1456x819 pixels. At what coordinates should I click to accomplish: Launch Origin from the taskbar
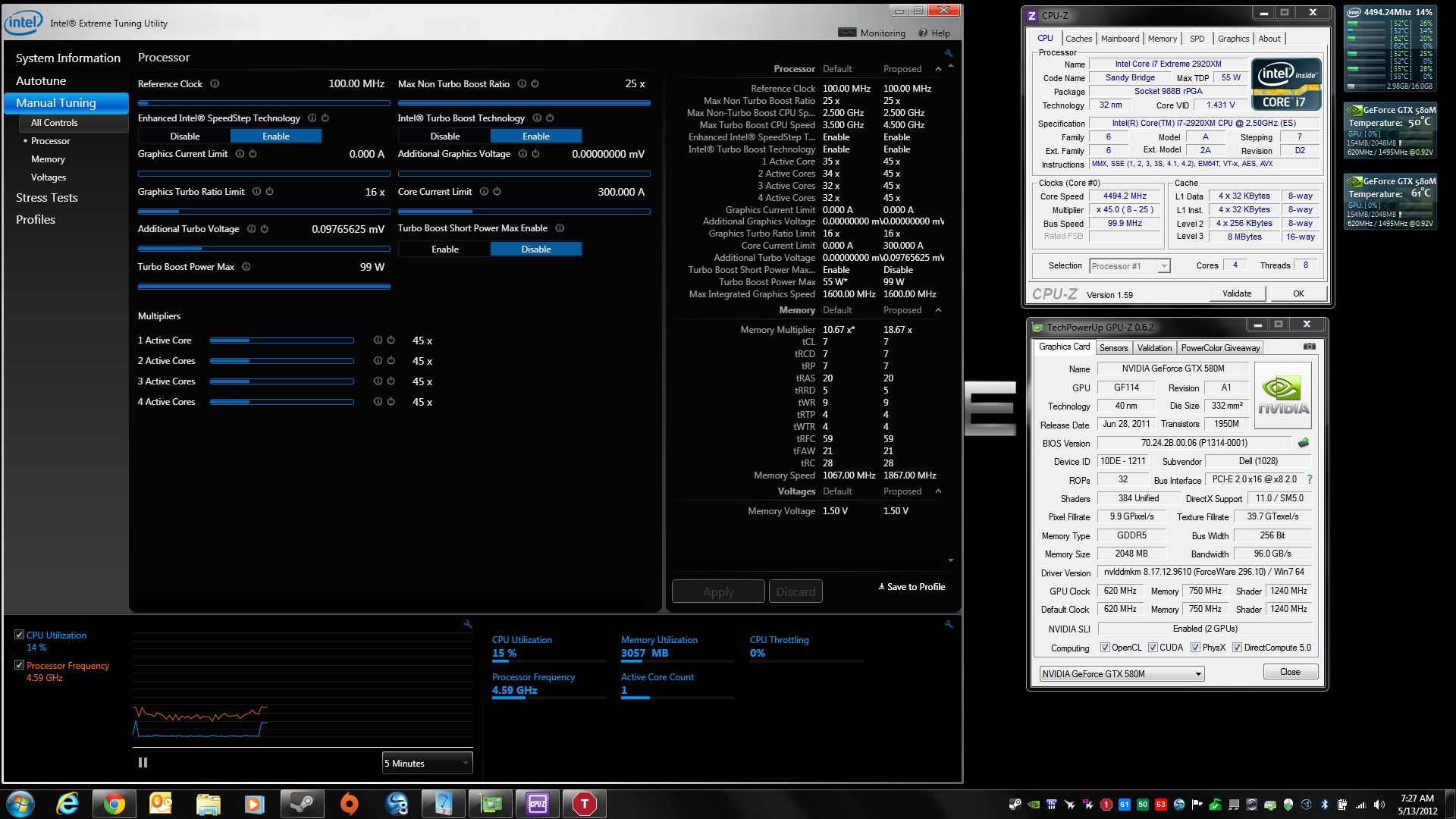(x=349, y=804)
